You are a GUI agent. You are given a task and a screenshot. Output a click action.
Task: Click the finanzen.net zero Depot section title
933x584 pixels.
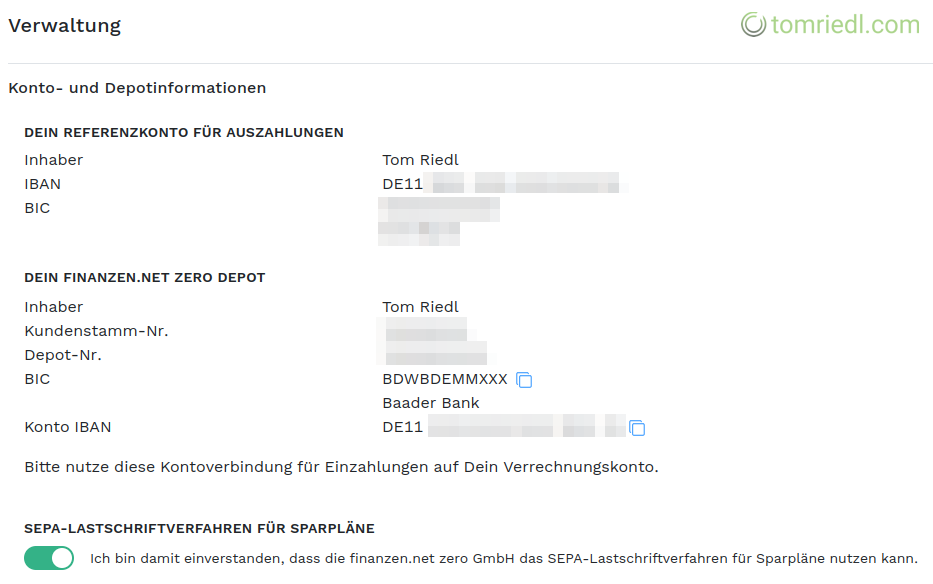145,277
